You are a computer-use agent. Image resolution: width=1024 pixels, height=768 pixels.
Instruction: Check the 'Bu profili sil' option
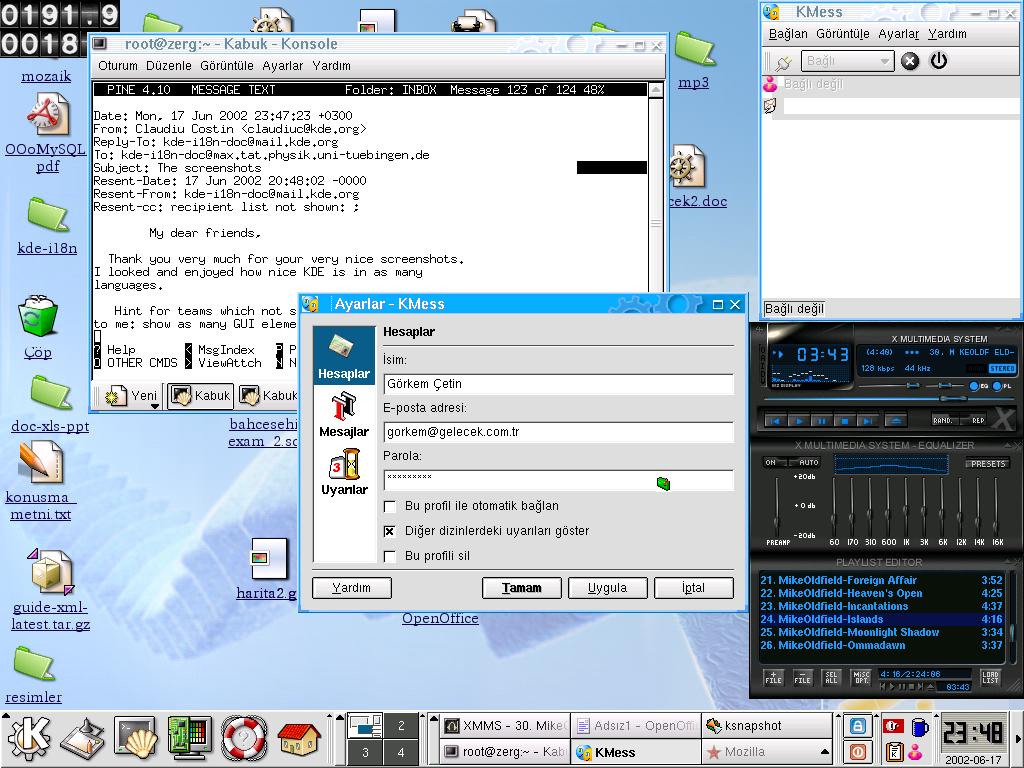(390, 557)
